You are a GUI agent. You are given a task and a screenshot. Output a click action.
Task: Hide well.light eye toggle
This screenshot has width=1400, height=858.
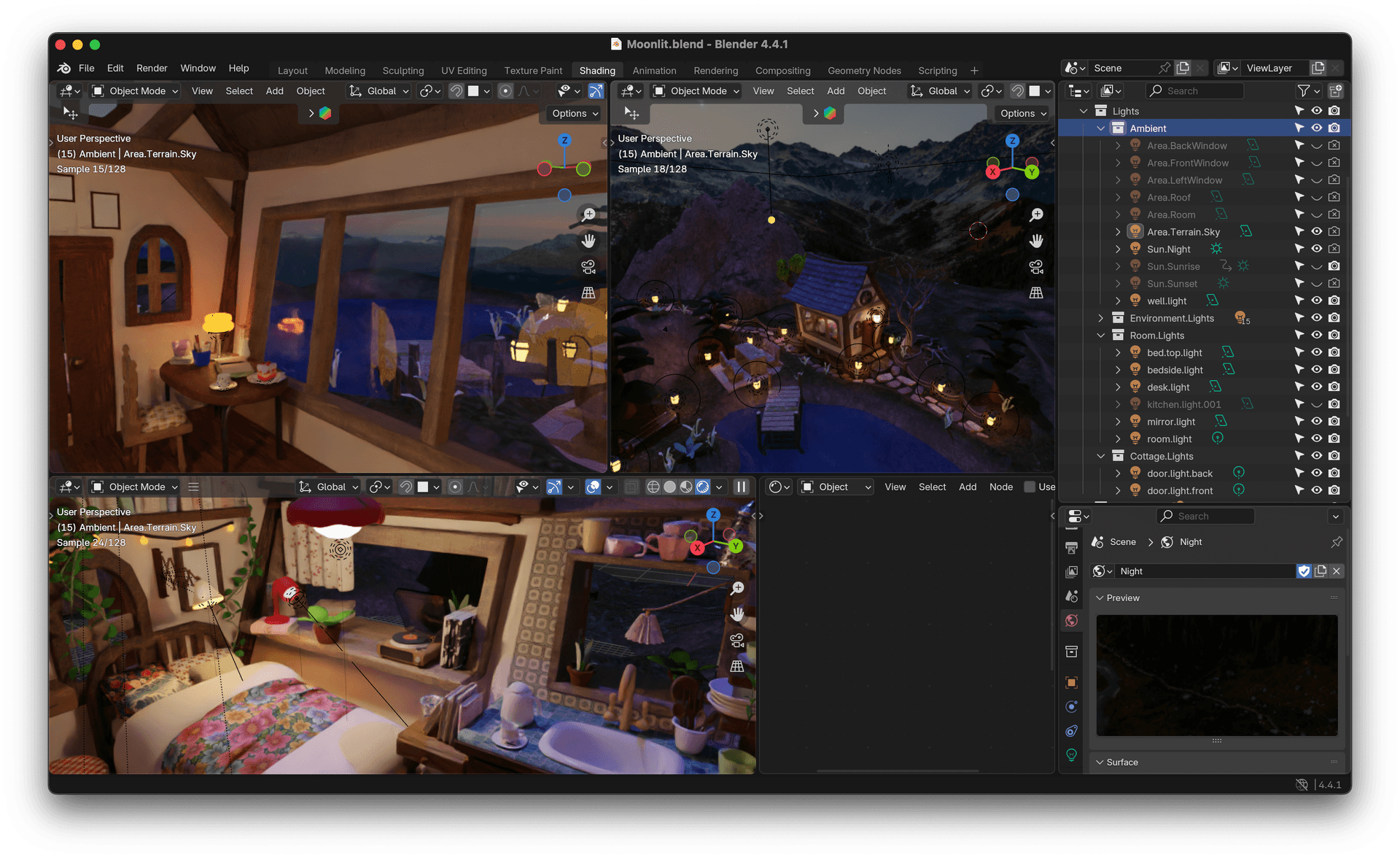pyautogui.click(x=1317, y=301)
